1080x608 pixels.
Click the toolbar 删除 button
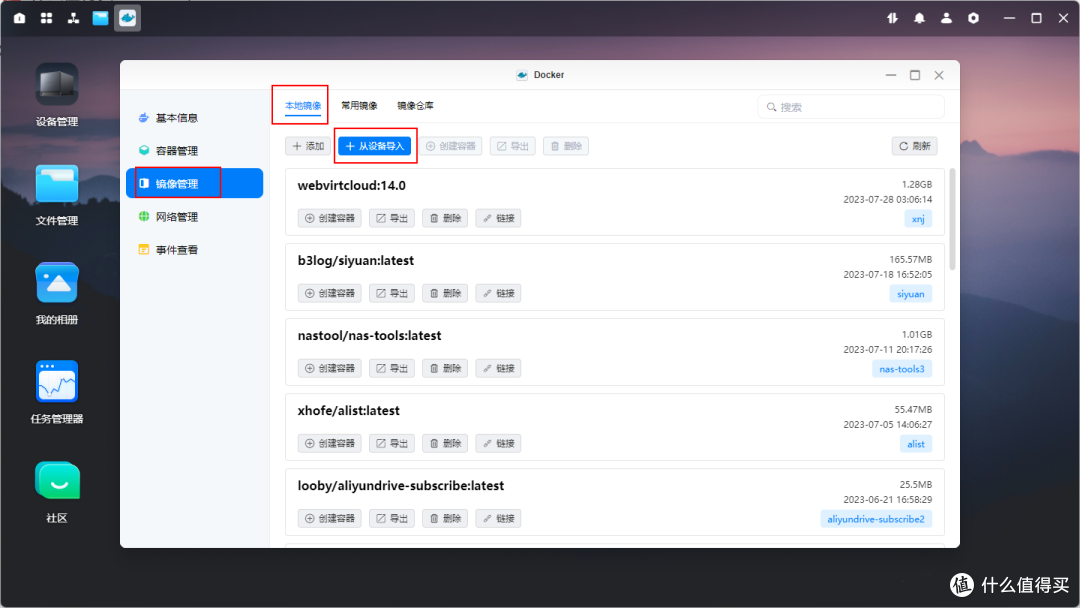(565, 146)
